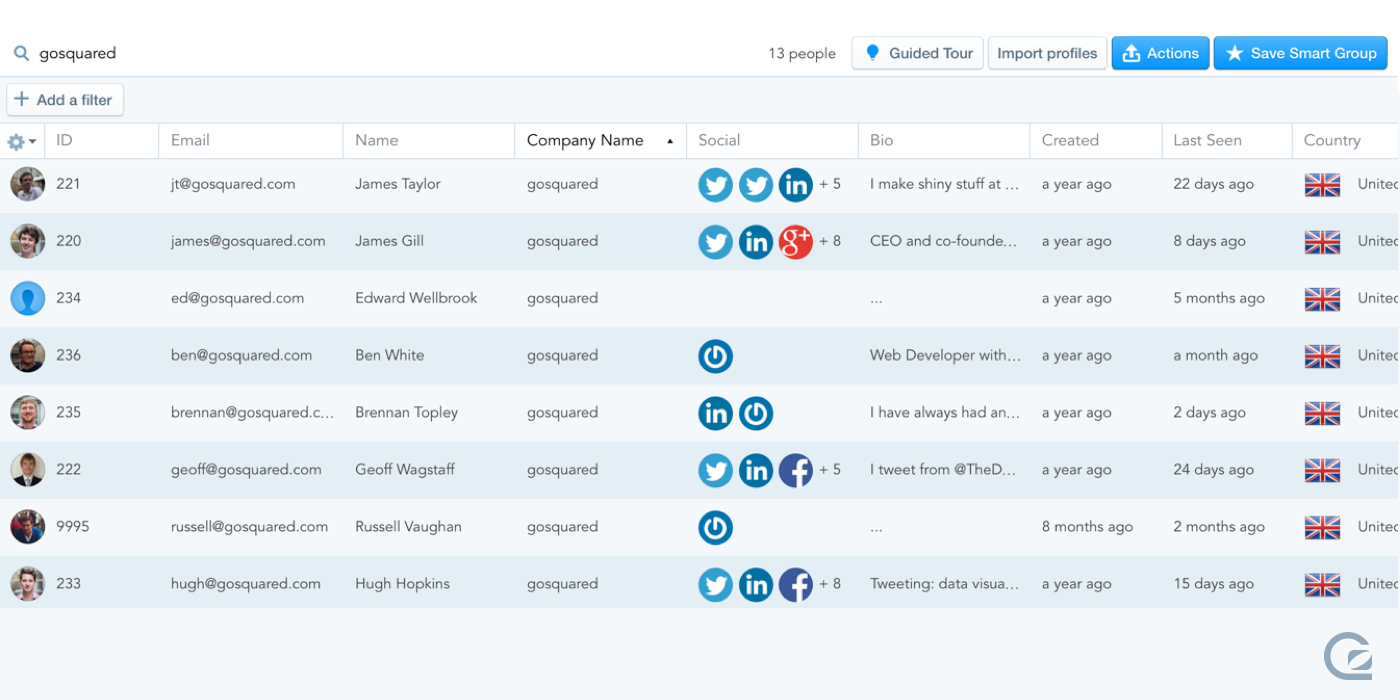Click the "8 months ago" created cell
Screen dimensions: 1400x700
(x=1087, y=527)
